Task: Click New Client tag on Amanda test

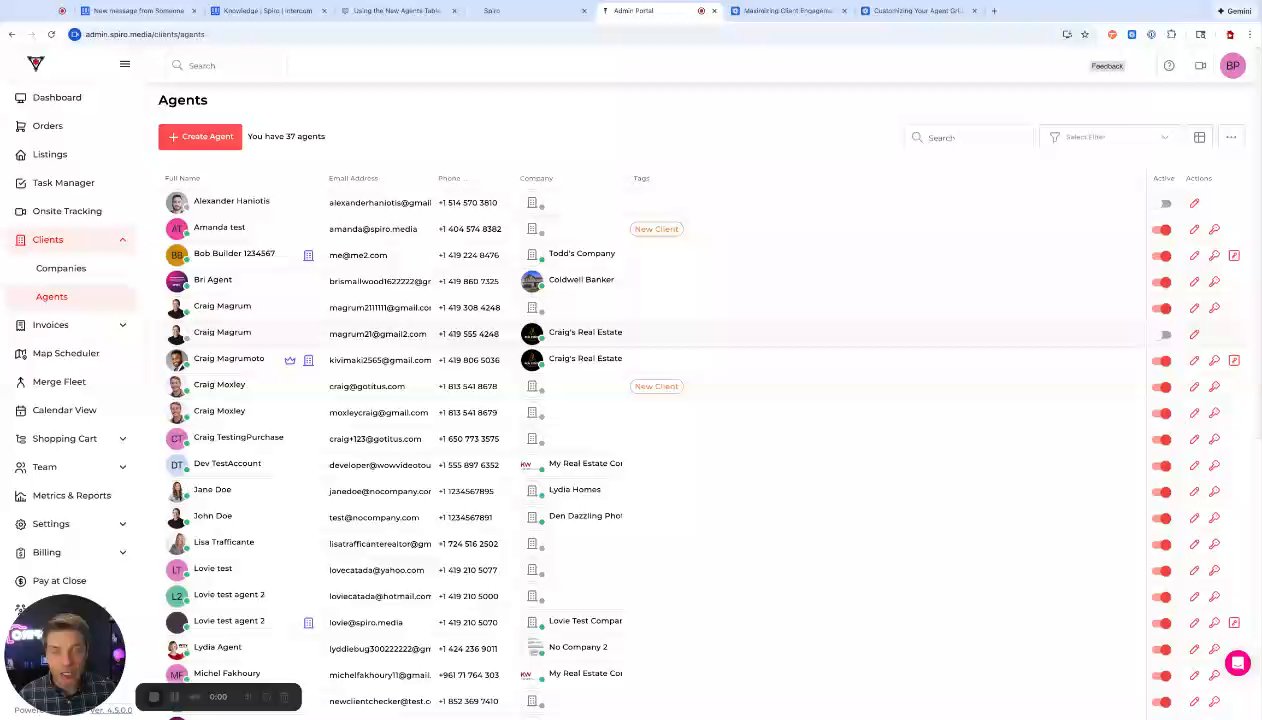Action: (656, 229)
